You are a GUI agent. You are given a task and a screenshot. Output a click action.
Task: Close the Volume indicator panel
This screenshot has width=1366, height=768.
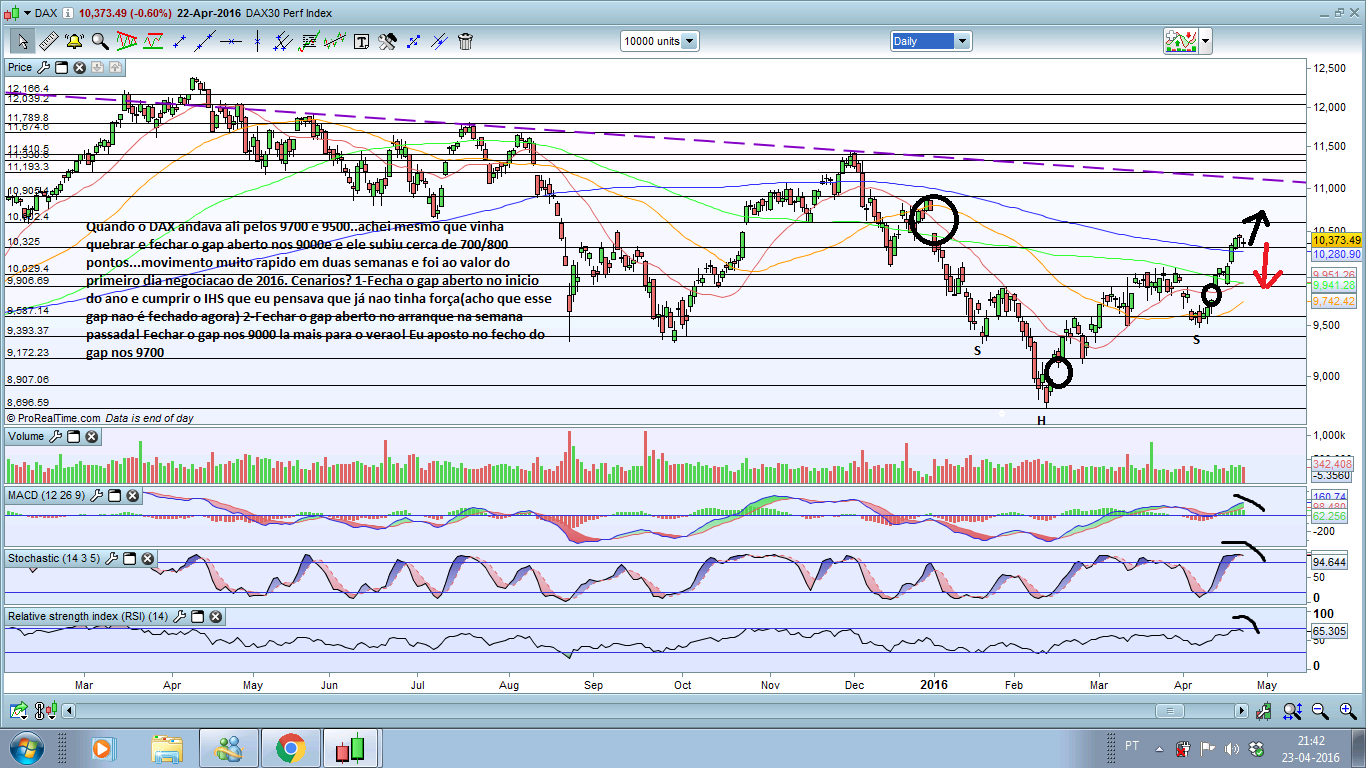91,437
